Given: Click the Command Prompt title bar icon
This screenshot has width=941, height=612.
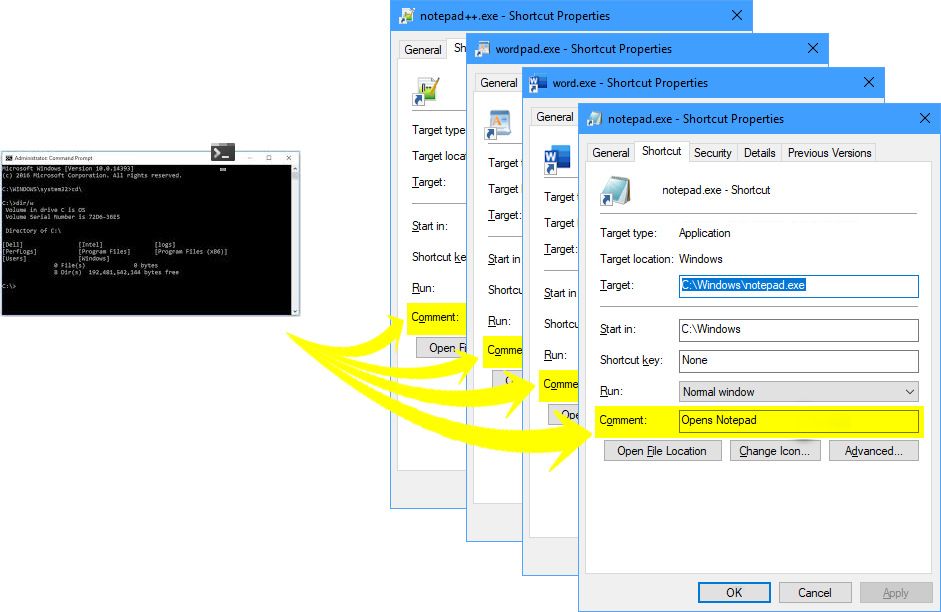Looking at the screenshot, I should coord(8,158).
